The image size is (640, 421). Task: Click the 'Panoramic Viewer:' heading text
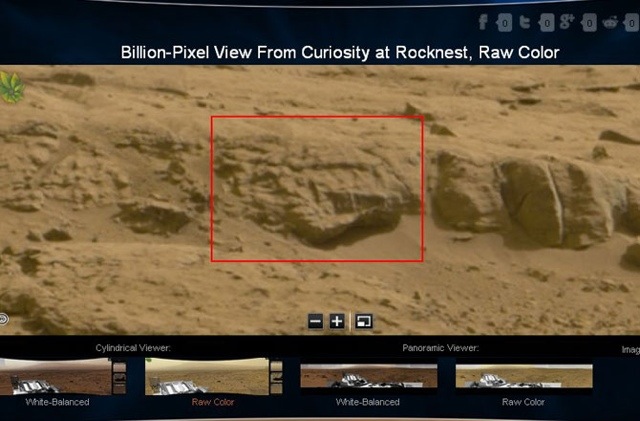coord(440,348)
